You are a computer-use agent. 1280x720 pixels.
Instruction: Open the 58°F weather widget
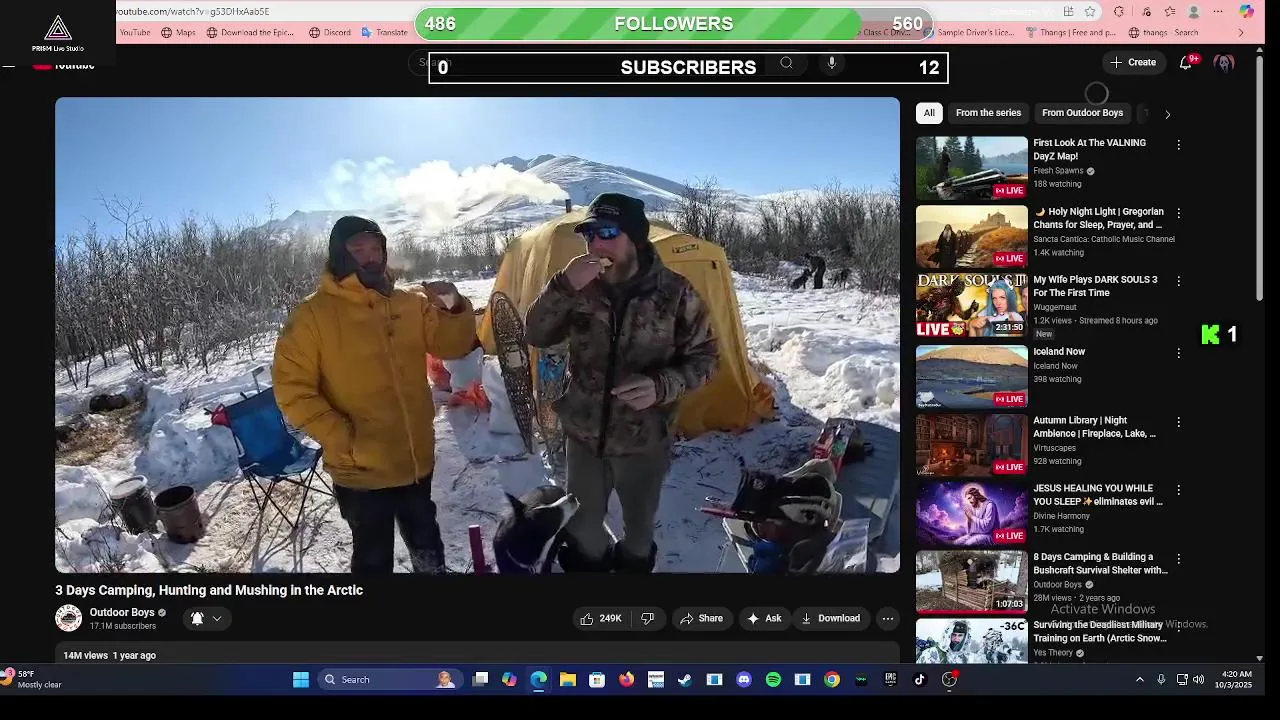tap(32, 679)
